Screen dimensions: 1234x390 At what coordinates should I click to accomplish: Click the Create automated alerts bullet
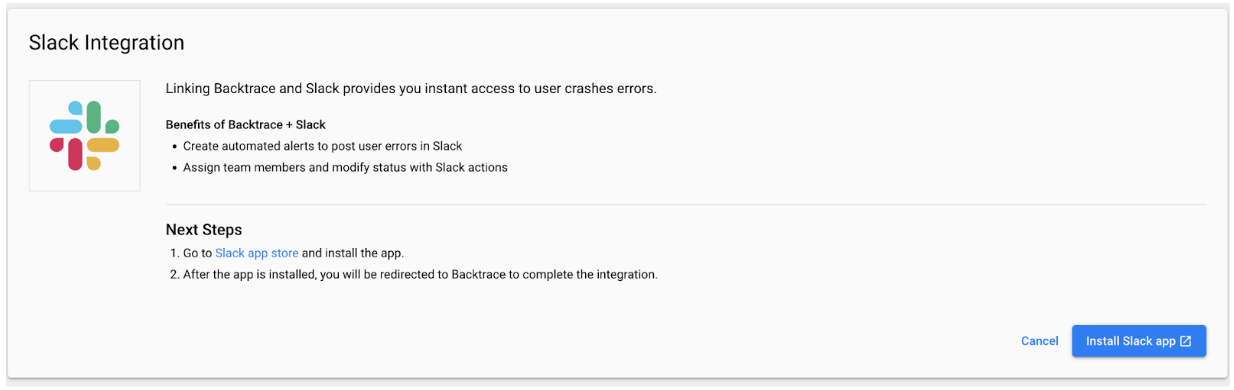point(322,146)
